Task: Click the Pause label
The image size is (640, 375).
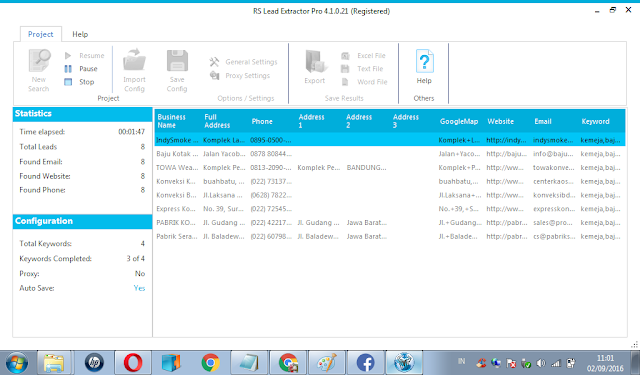Action: (x=88, y=69)
